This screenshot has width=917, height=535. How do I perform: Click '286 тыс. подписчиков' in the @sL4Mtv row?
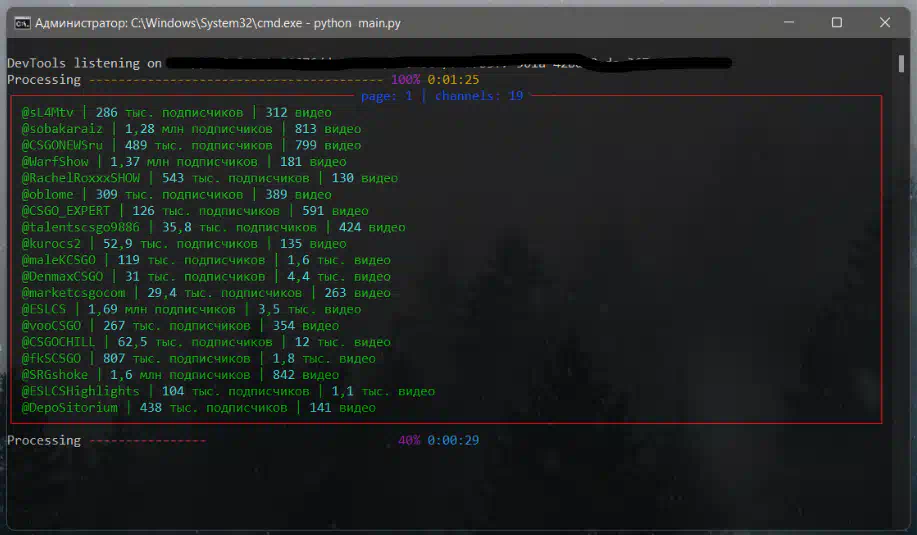170,112
